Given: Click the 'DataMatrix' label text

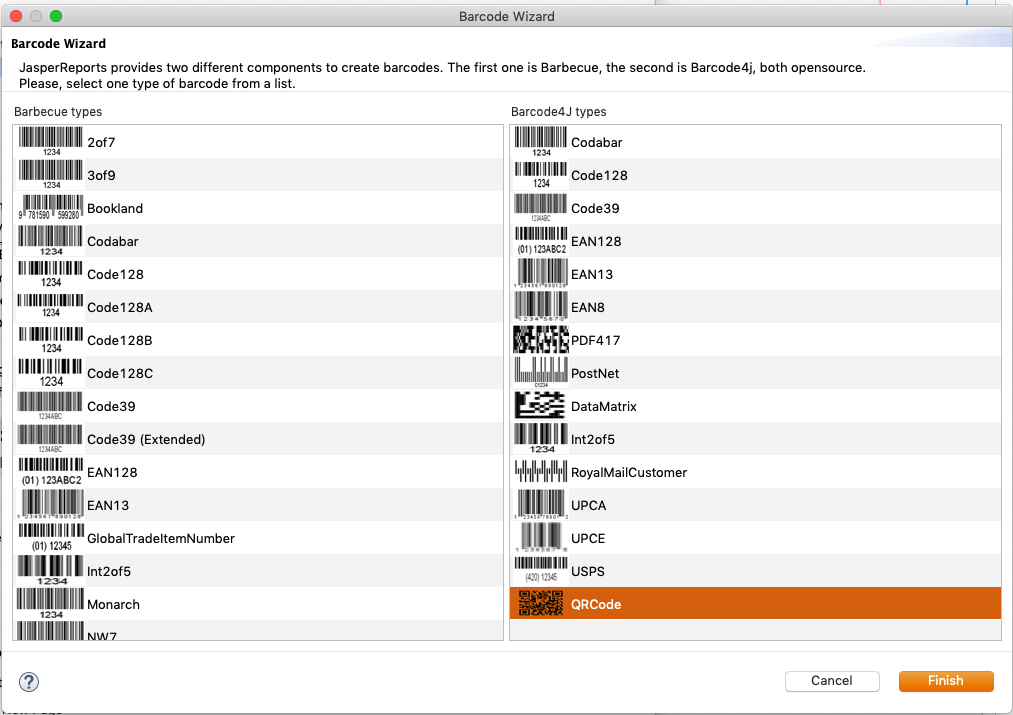Looking at the screenshot, I should (x=604, y=406).
